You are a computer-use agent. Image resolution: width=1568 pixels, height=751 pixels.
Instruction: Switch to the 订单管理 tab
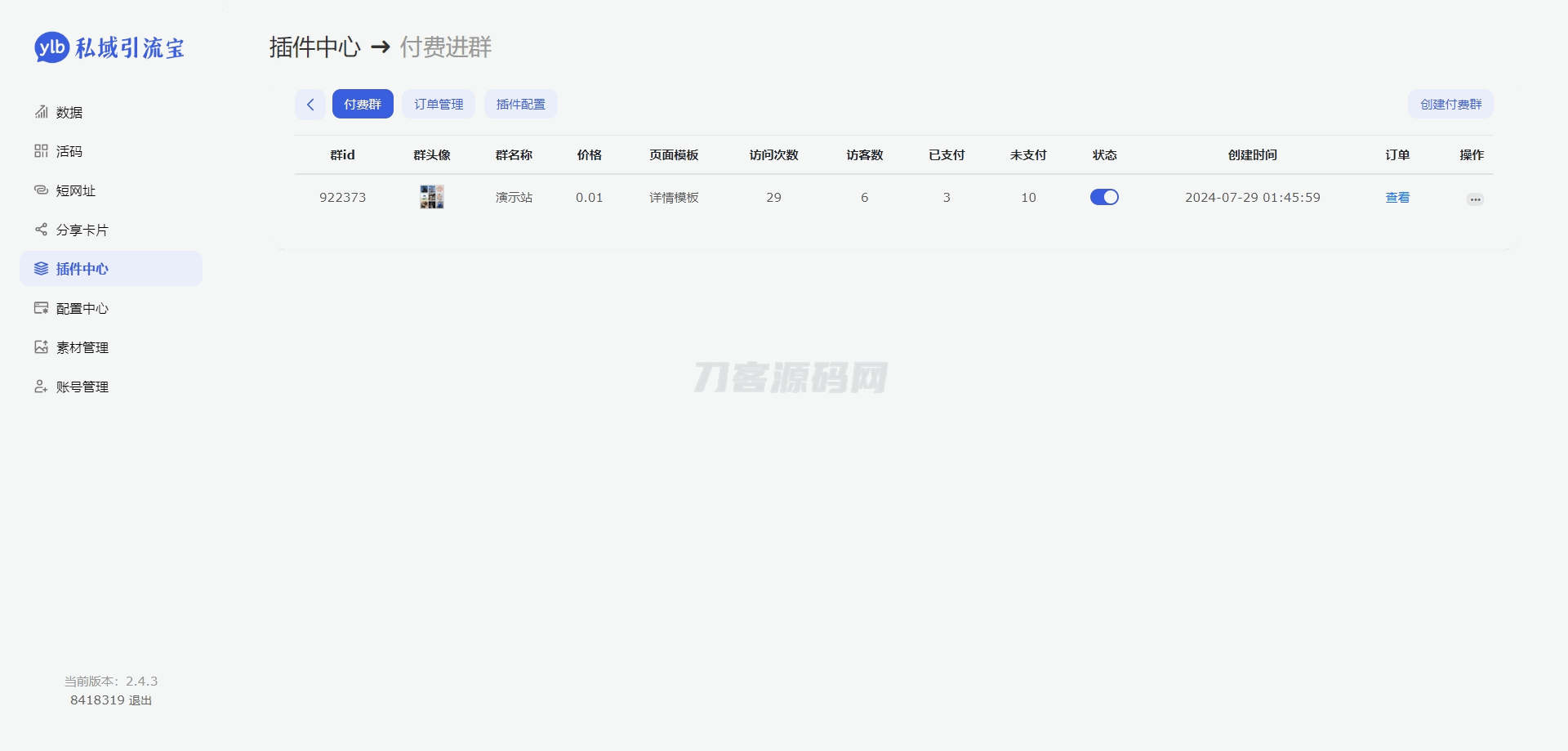439,104
